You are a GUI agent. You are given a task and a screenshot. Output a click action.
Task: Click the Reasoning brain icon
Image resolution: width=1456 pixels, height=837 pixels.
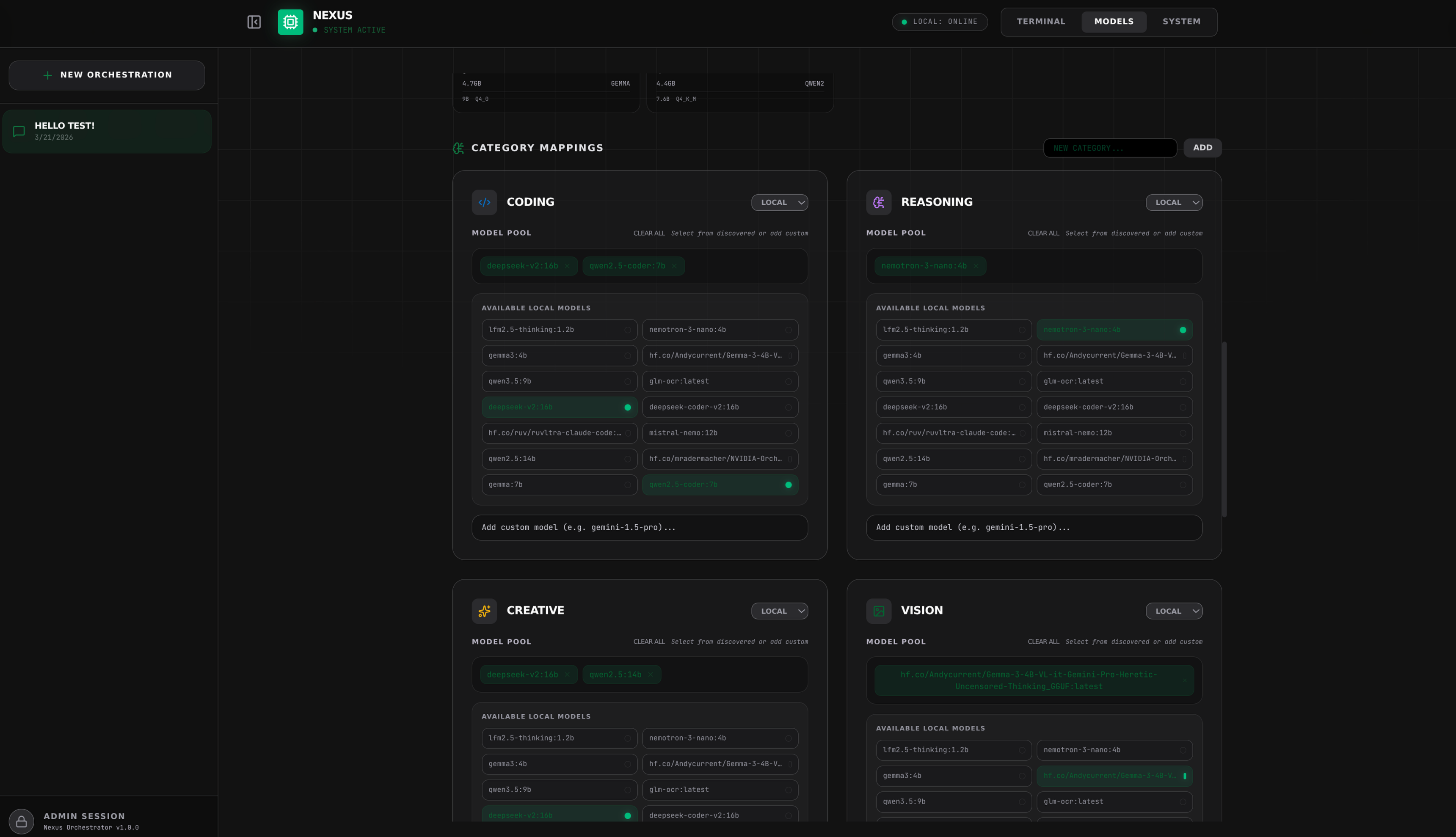click(879, 202)
